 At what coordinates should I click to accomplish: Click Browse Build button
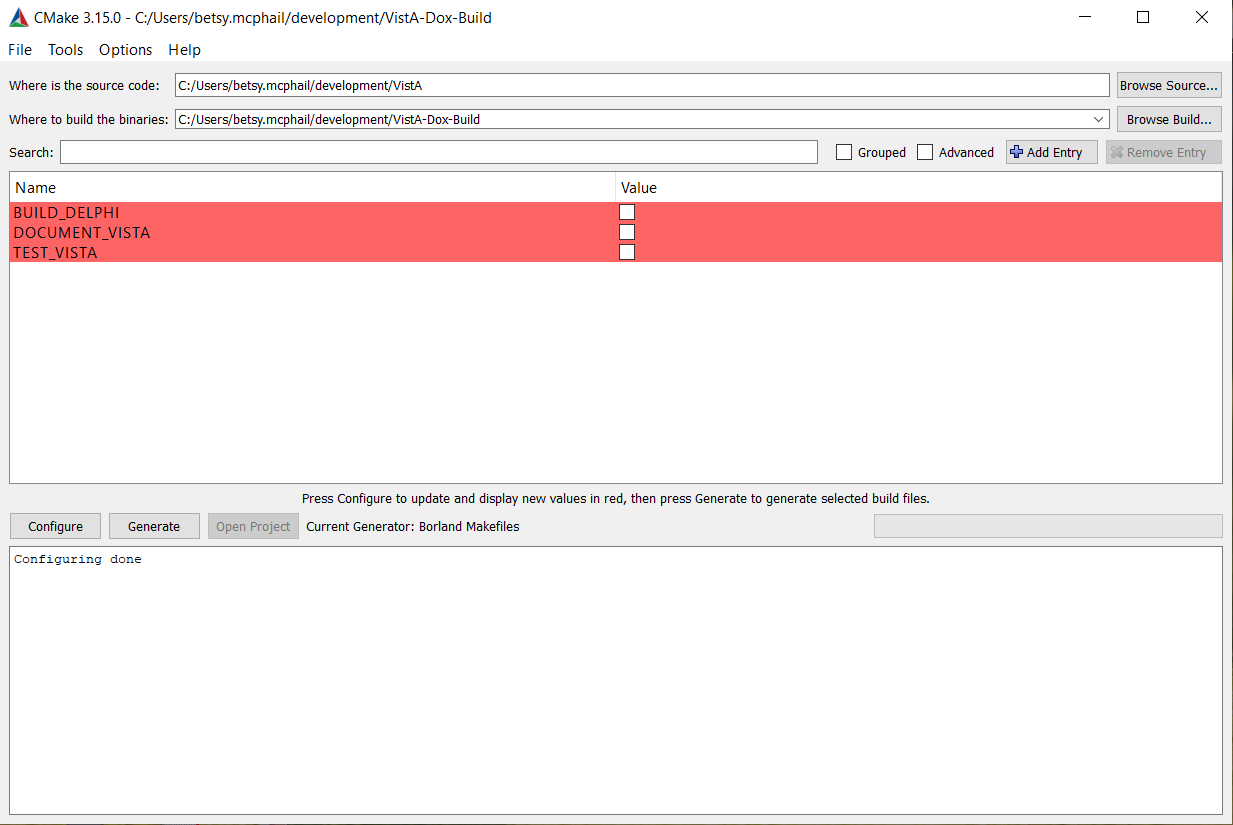pos(1168,119)
